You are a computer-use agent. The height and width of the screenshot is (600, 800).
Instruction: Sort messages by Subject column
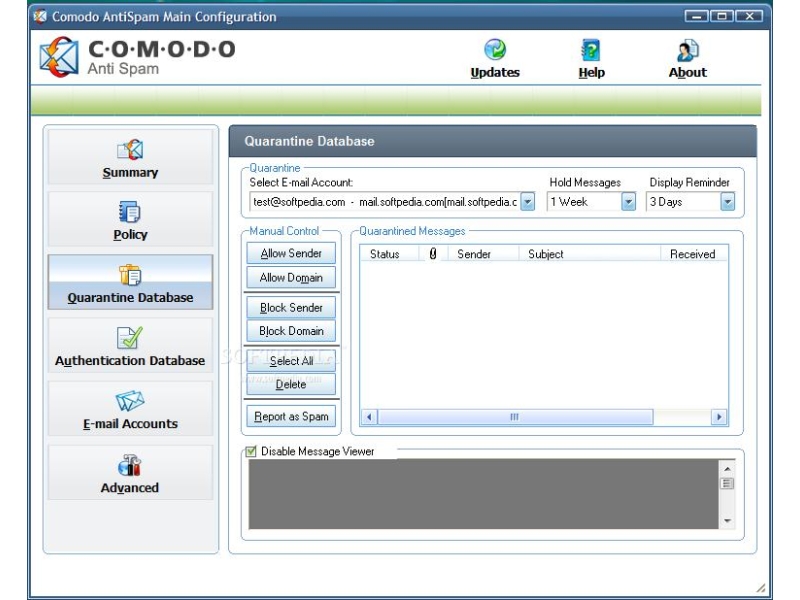pos(545,254)
